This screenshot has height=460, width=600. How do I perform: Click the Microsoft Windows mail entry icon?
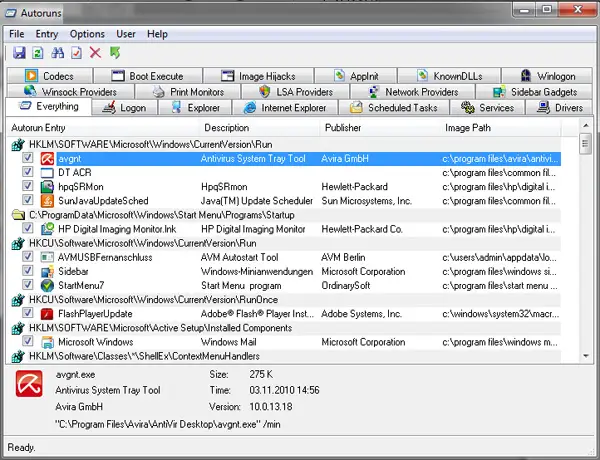point(47,342)
